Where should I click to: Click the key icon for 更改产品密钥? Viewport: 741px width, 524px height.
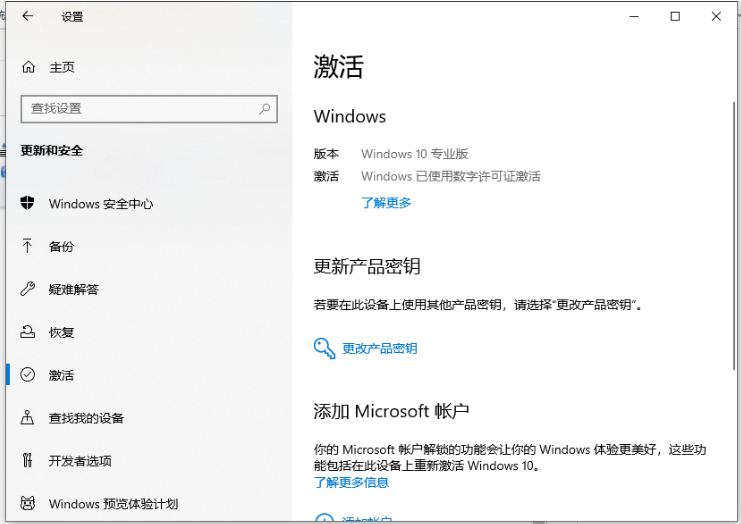324,349
